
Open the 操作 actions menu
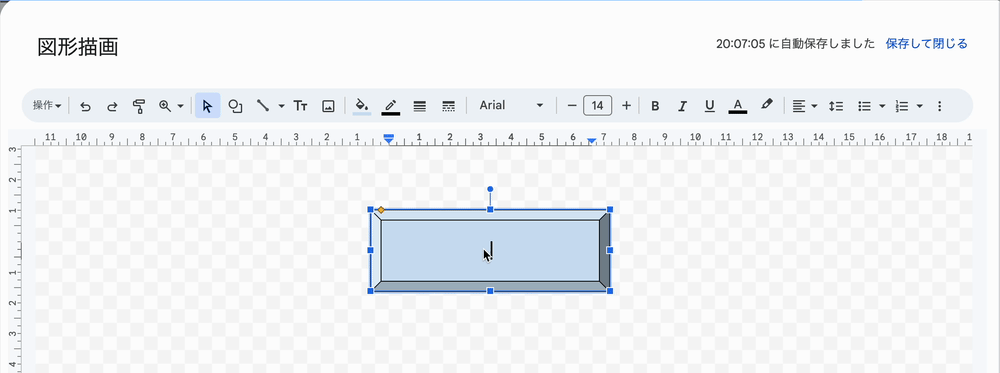47,106
